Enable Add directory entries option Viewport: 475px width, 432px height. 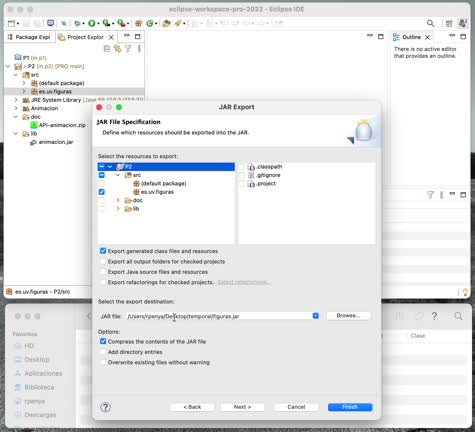(103, 352)
